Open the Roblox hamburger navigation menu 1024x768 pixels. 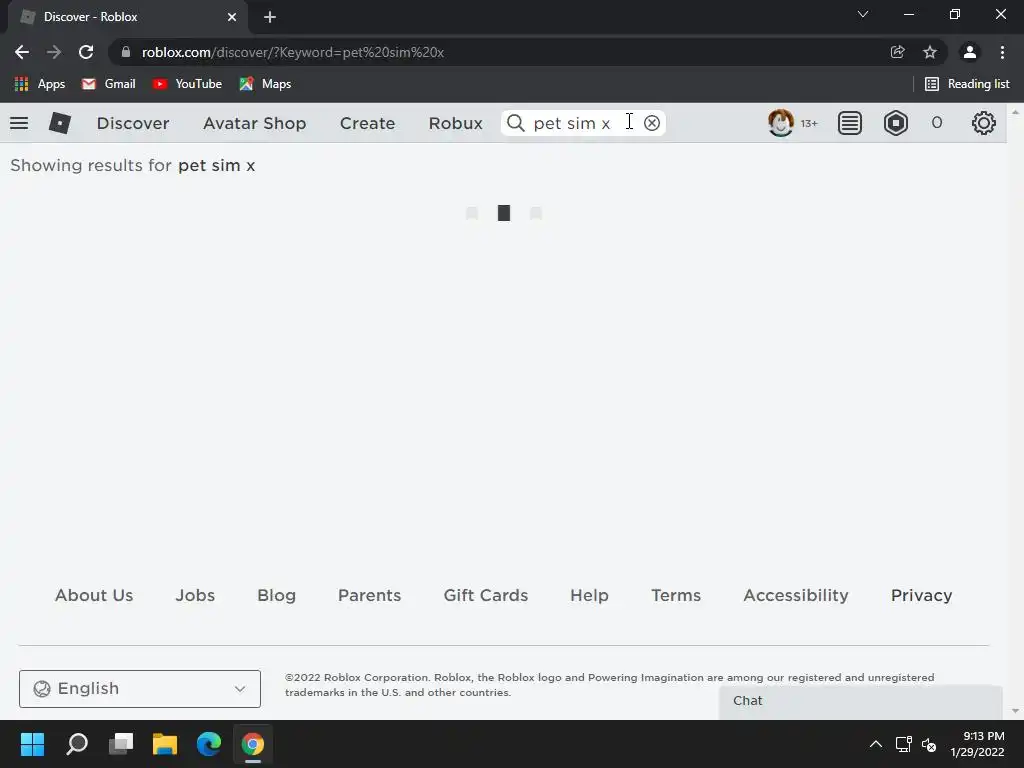pos(19,123)
